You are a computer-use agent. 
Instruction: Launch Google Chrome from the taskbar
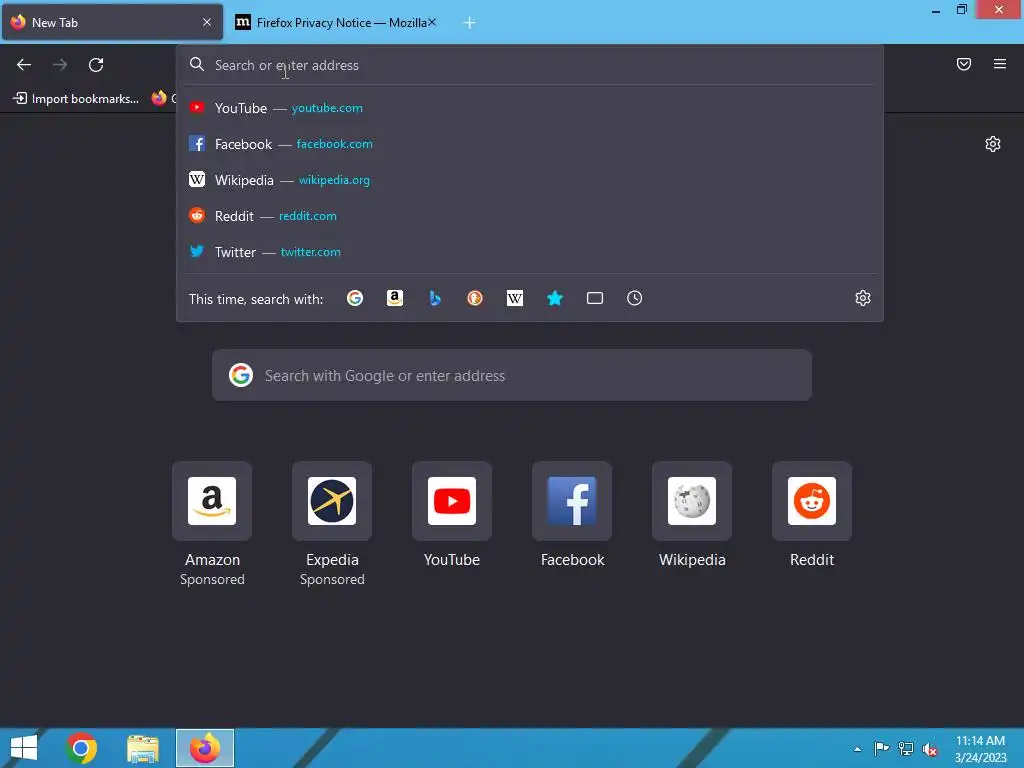82,748
